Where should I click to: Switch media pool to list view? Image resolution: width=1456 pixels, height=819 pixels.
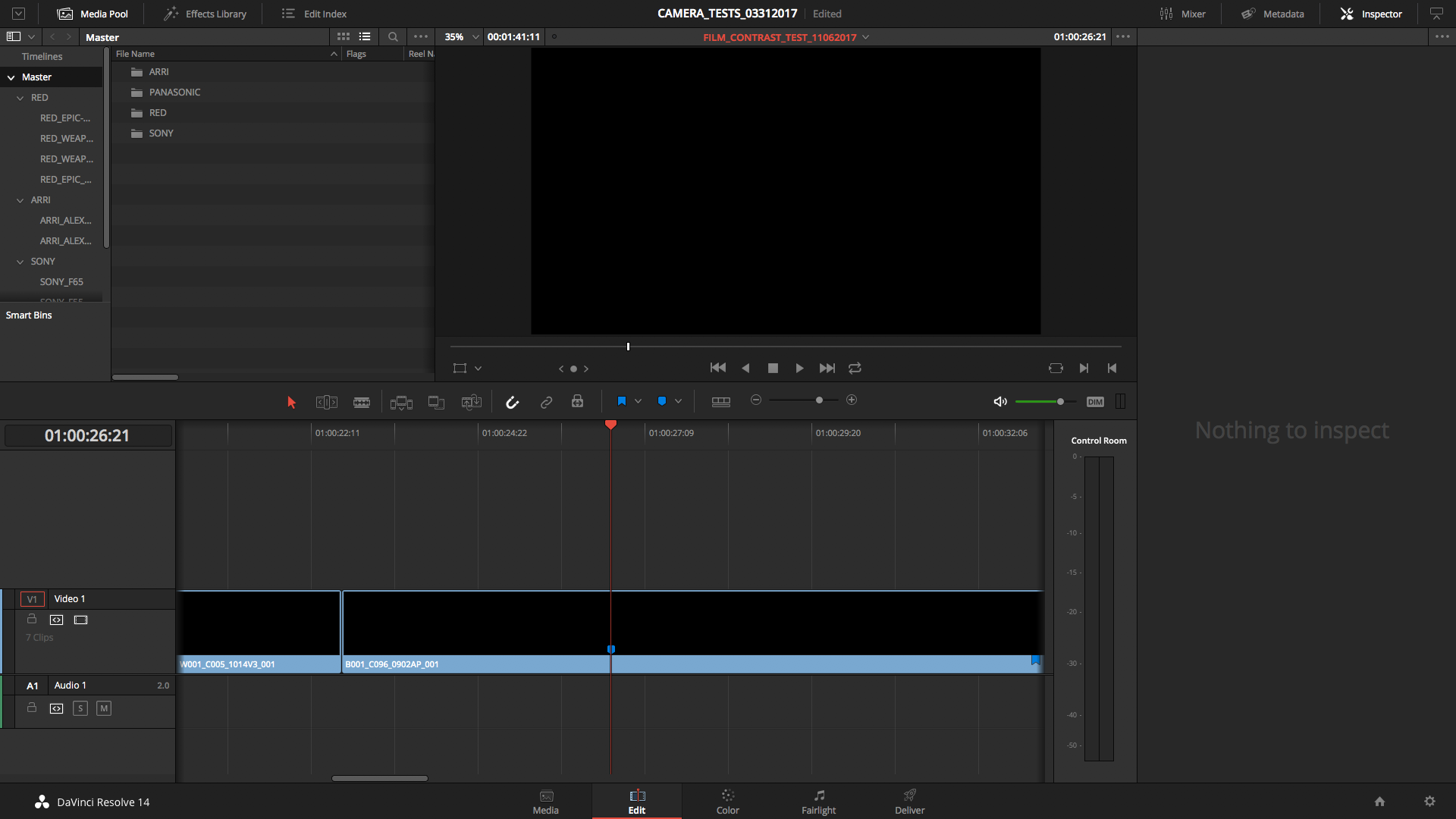(x=365, y=36)
